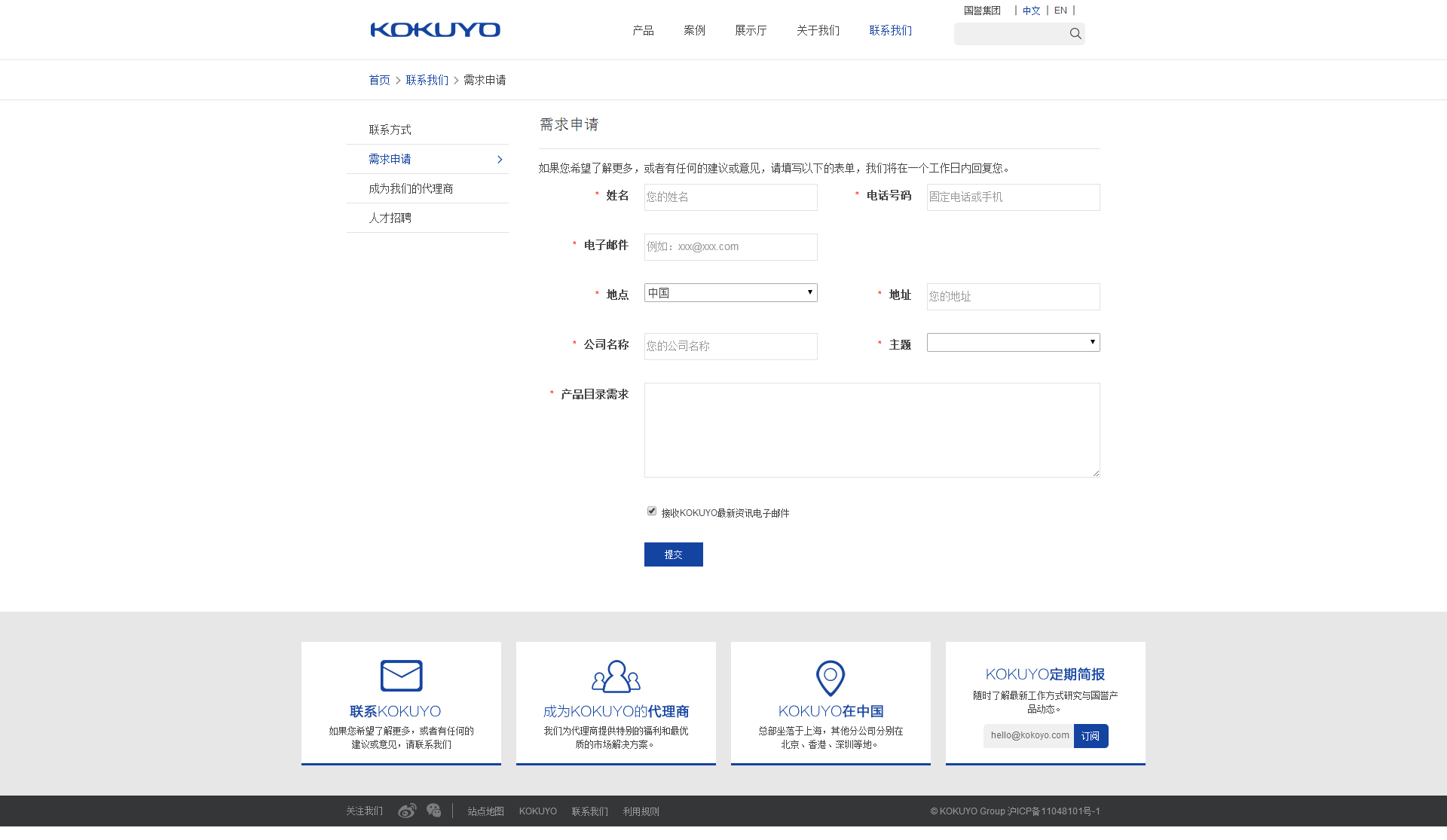This screenshot has height=840, width=1447.
Task: Go to 首页 breadcrumb link
Action: [379, 81]
